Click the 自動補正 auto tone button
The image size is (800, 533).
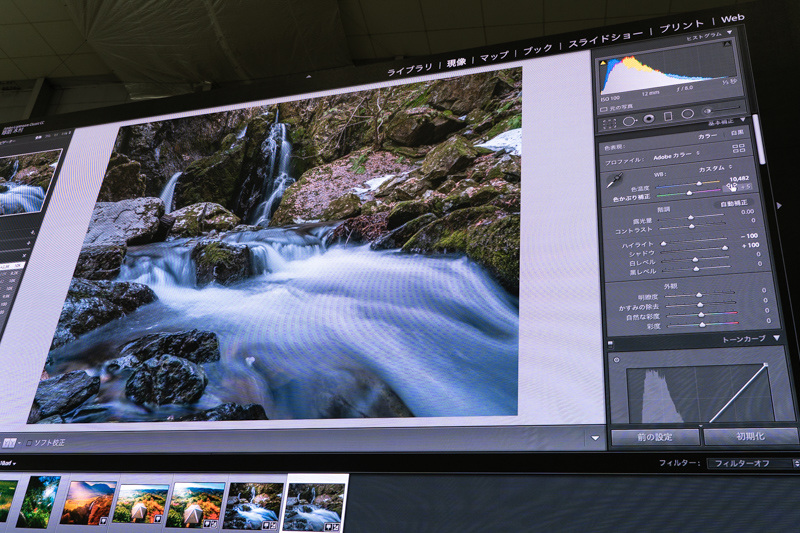pos(734,203)
